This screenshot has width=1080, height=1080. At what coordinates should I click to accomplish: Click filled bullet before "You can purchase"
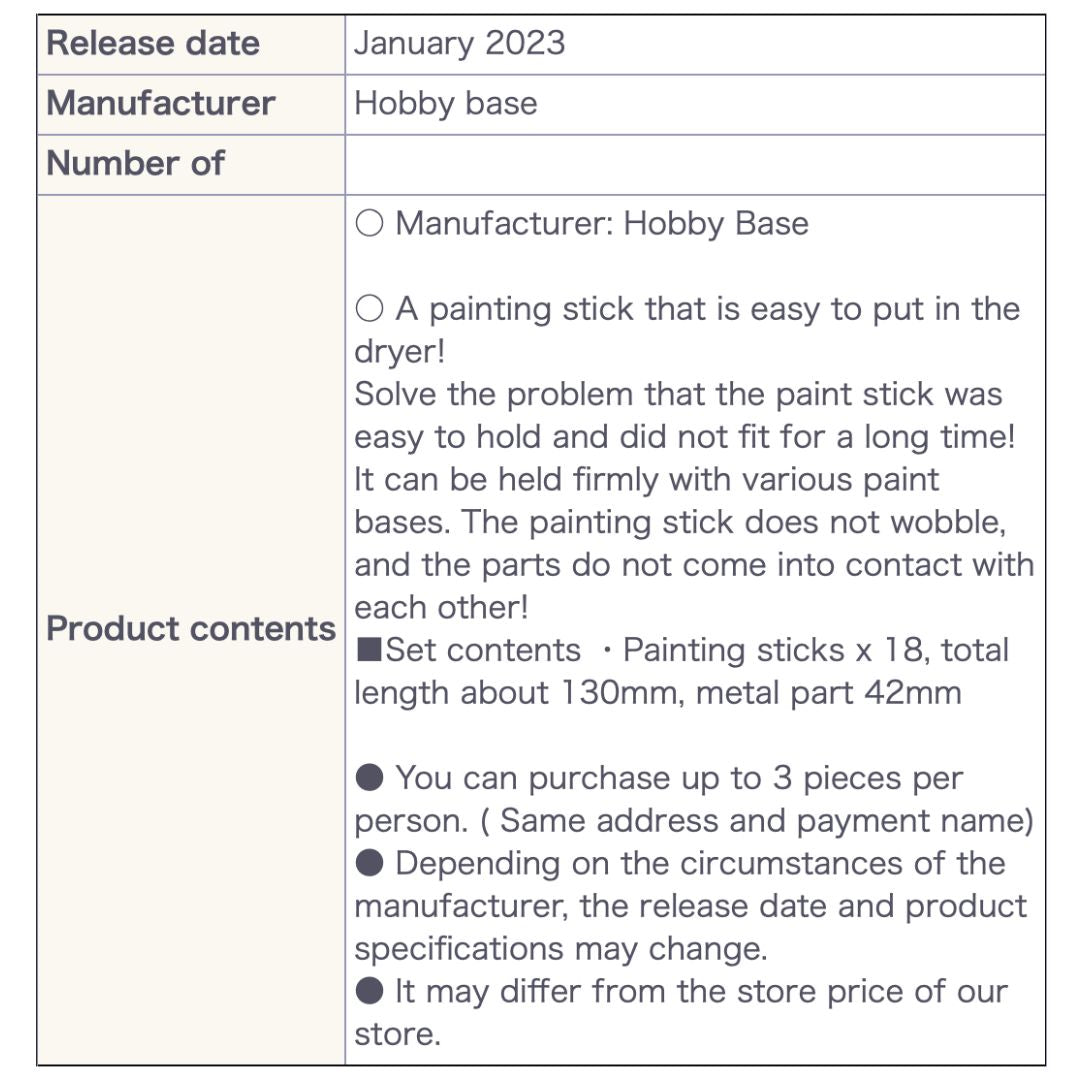pyautogui.click(x=369, y=778)
